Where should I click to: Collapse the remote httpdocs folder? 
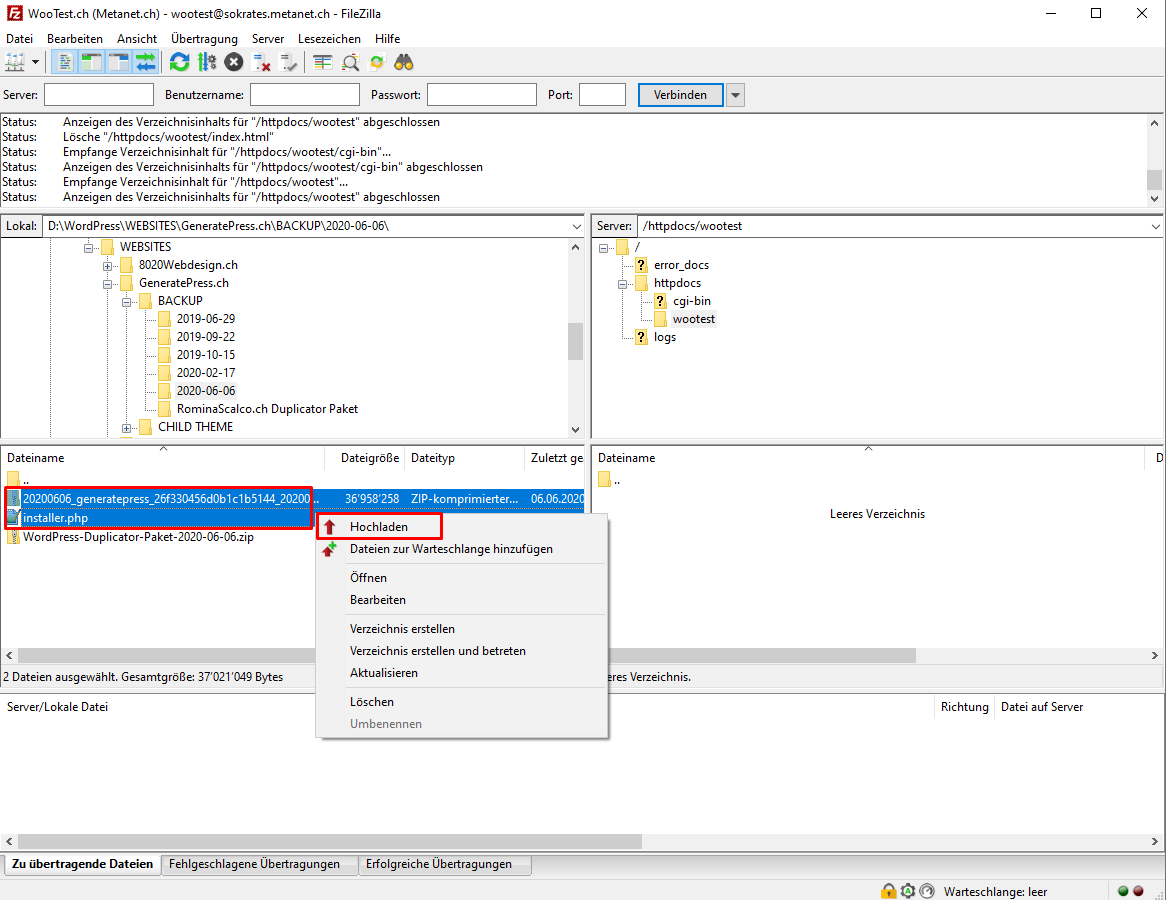(x=622, y=283)
